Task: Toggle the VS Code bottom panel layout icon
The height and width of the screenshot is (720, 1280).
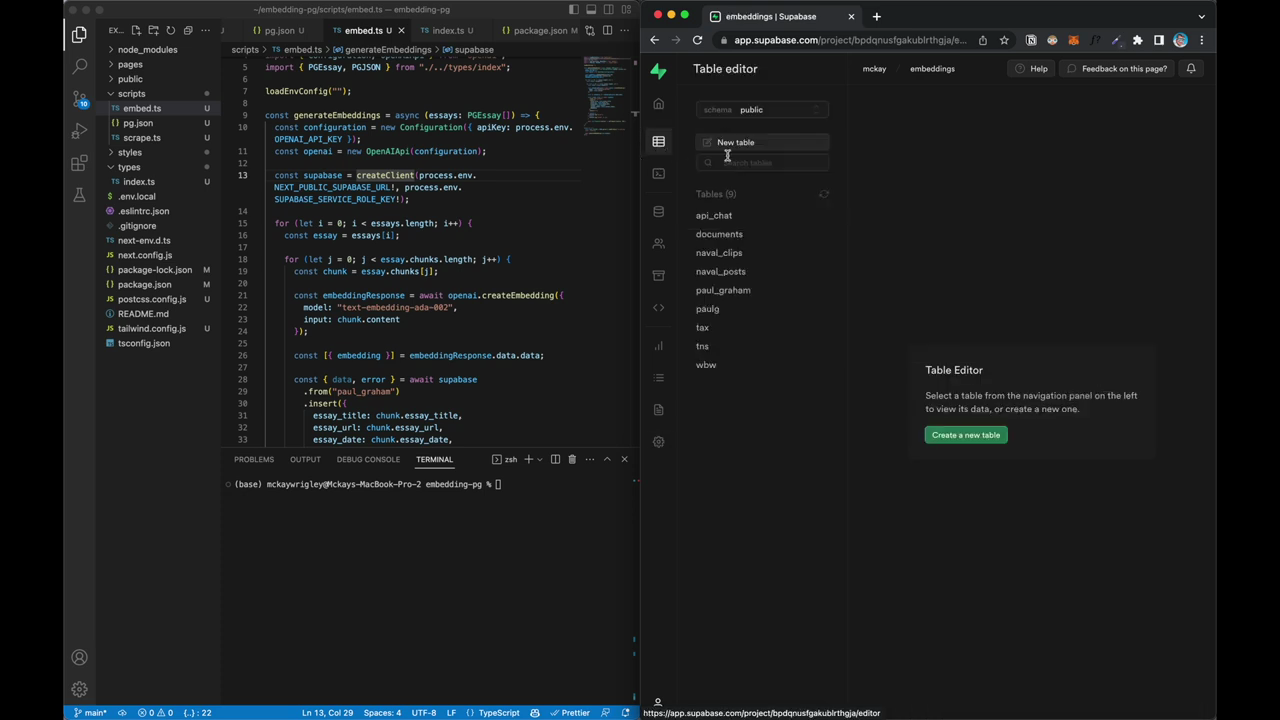Action: (x=591, y=10)
